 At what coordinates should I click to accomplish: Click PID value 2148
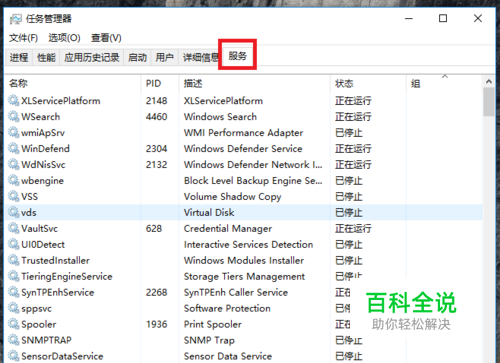tap(156, 101)
